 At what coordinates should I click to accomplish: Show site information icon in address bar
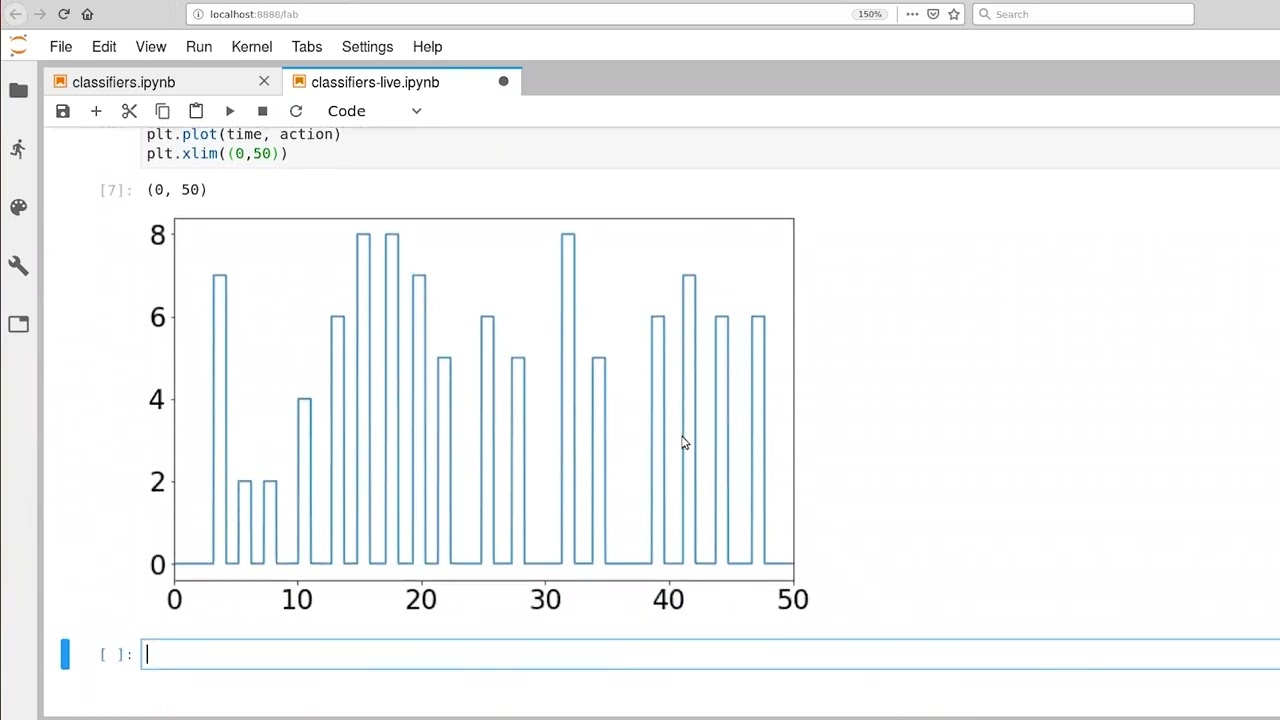(198, 14)
